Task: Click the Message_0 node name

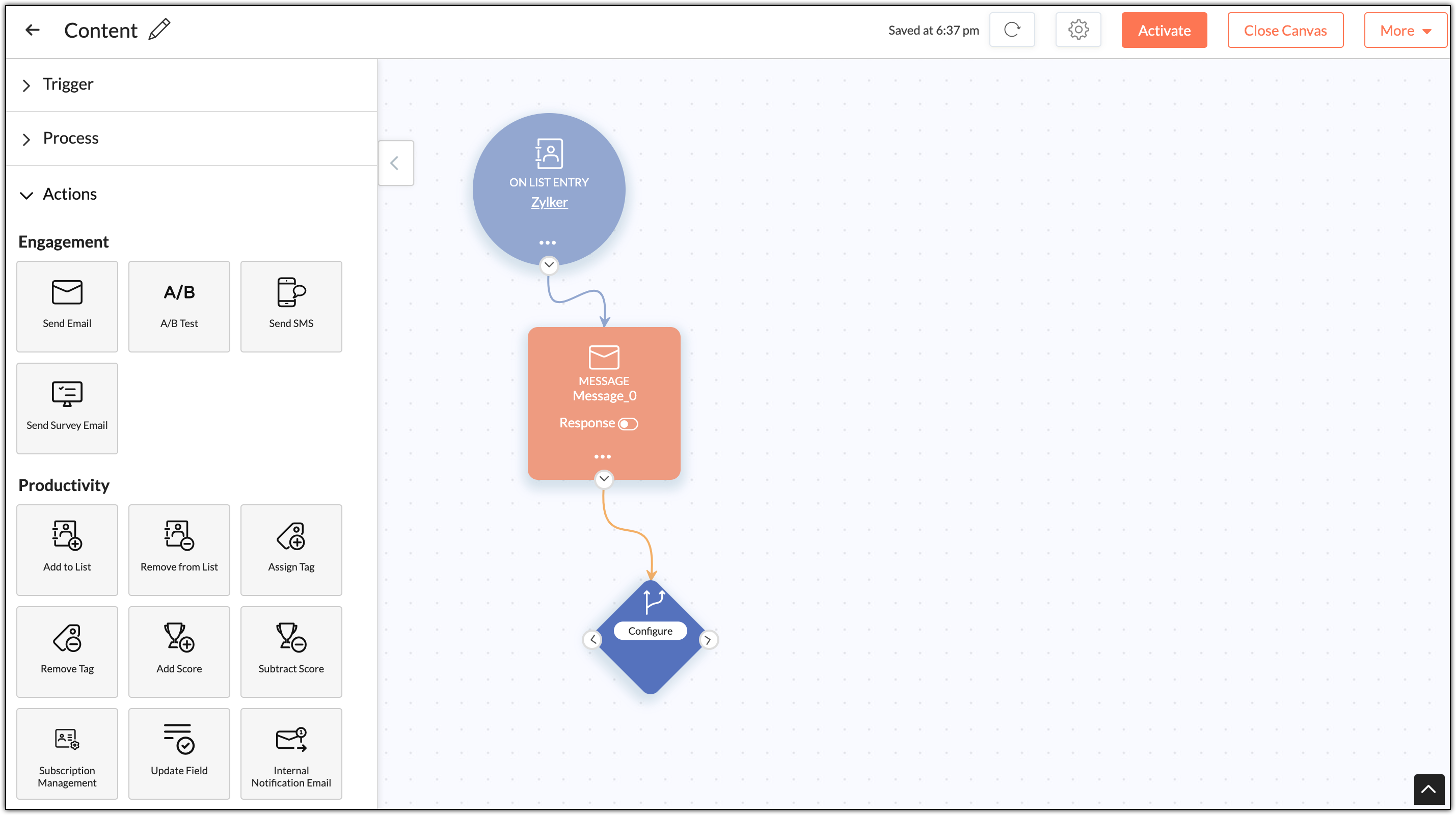Action: tap(604, 396)
